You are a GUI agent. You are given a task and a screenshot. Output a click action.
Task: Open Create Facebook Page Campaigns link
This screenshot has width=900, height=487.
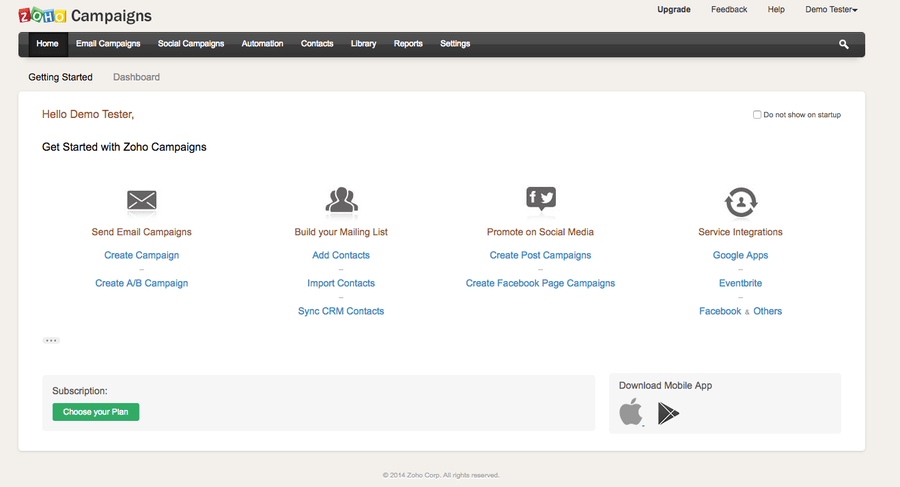pos(540,283)
